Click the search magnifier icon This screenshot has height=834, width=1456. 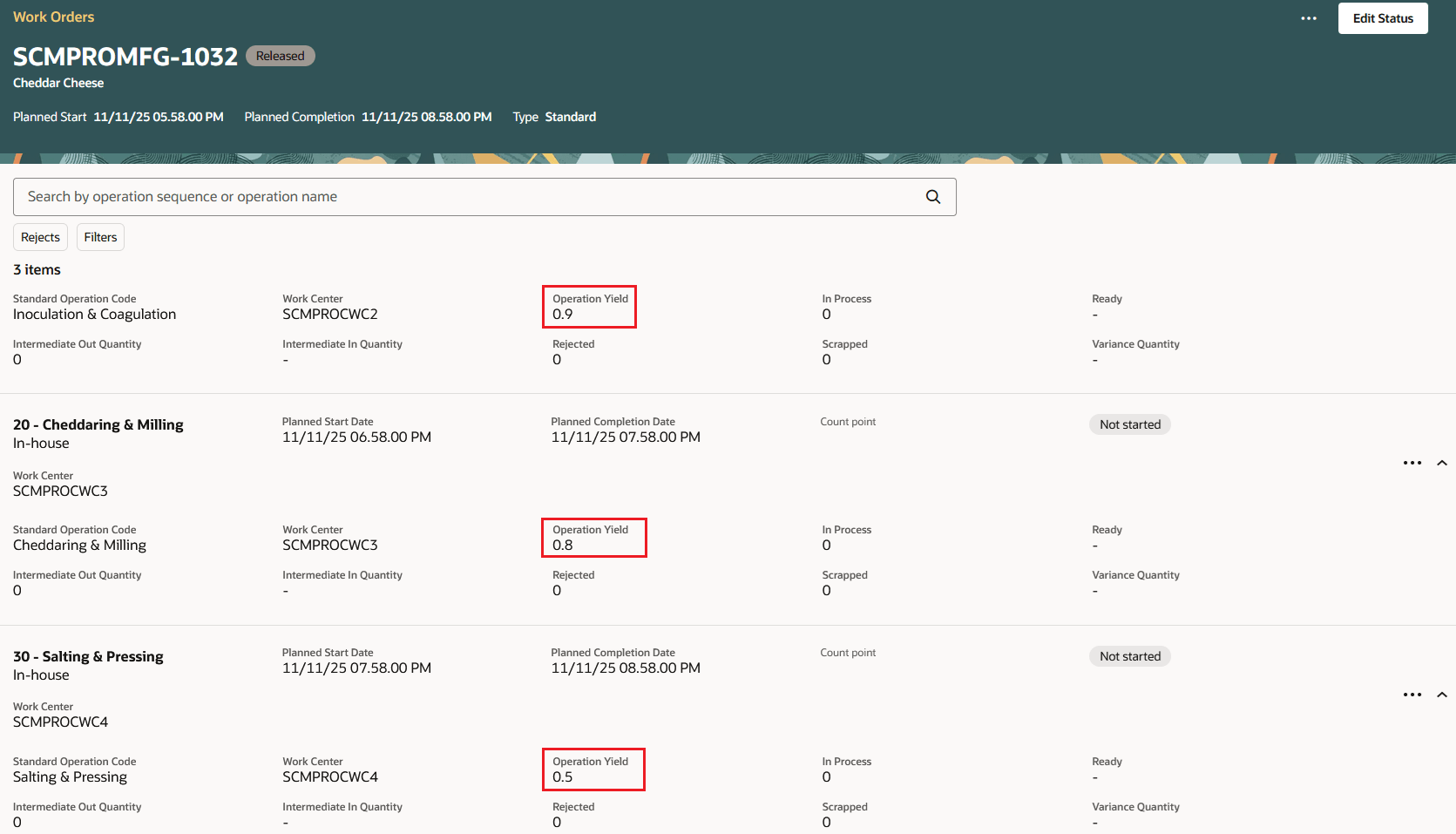point(932,197)
